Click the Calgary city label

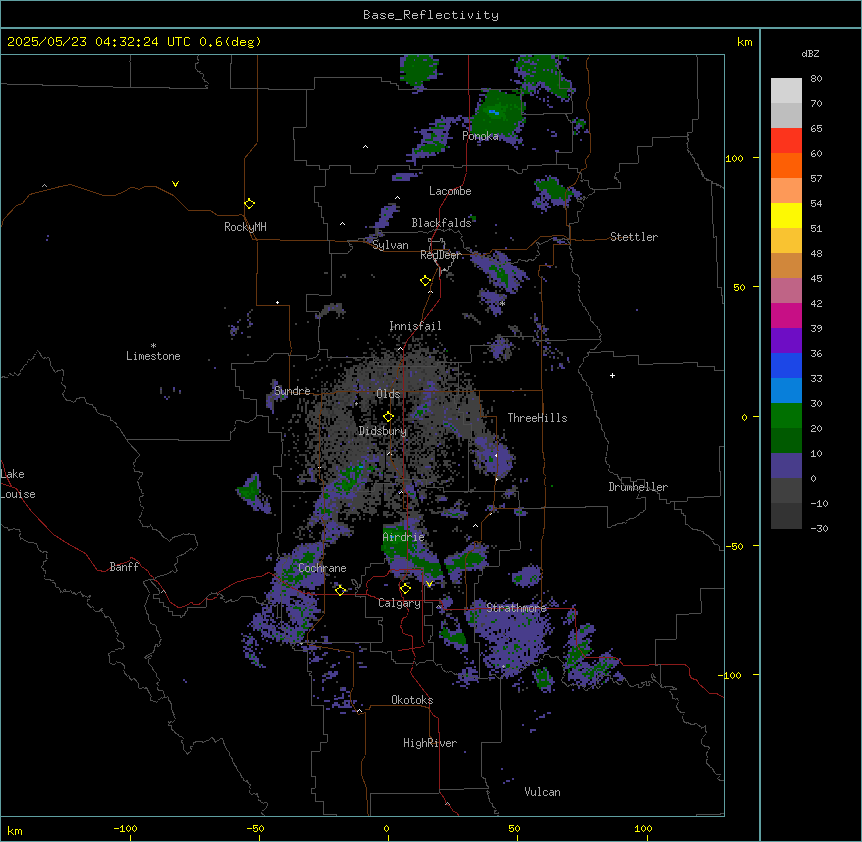pos(399,603)
